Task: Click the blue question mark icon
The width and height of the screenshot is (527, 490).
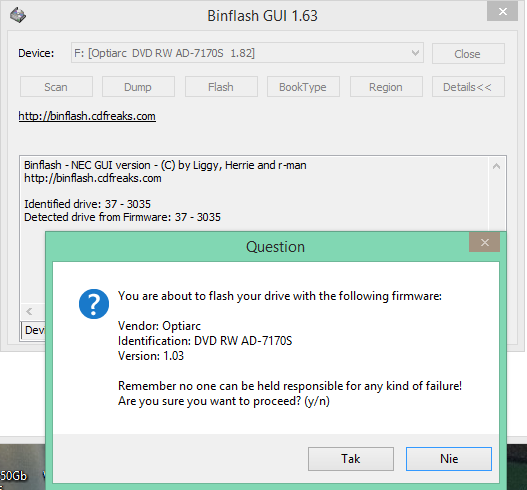Action: (94, 304)
